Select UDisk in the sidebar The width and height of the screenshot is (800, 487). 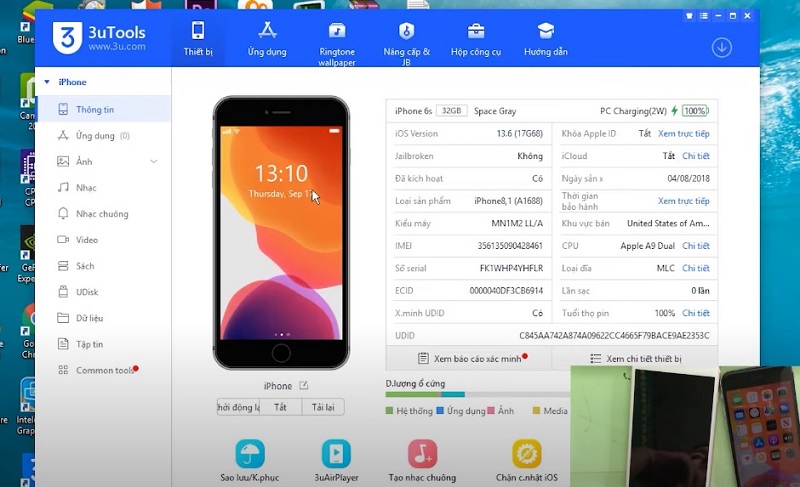point(104,292)
